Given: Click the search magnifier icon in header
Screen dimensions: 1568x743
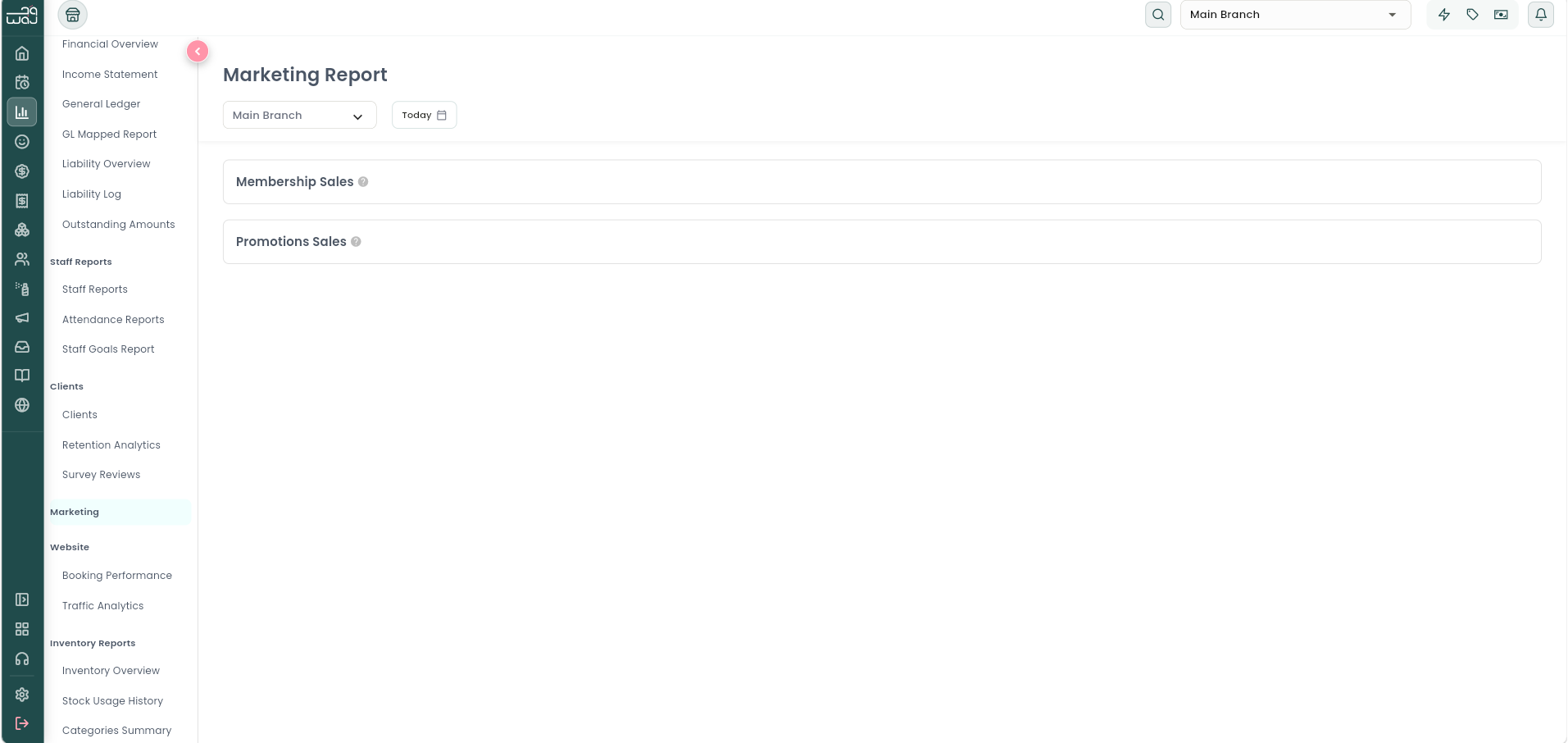Looking at the screenshot, I should point(1158,15).
